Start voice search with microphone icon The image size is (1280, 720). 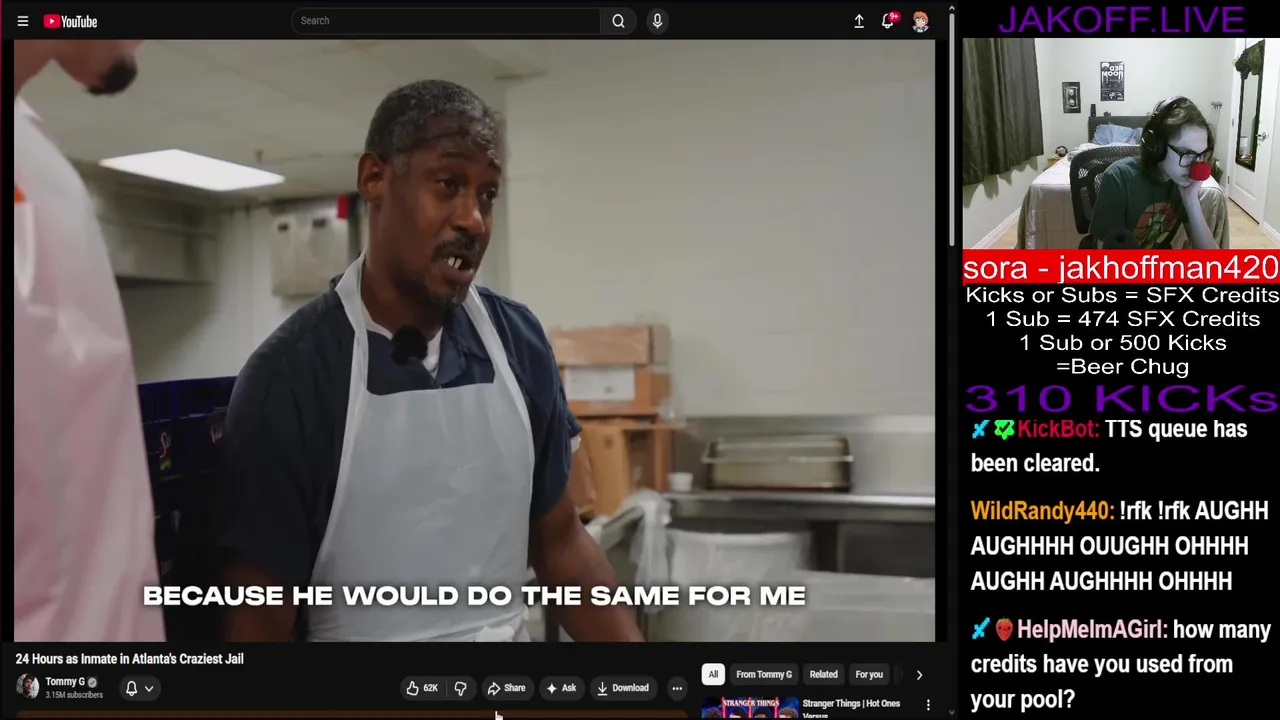coord(657,21)
